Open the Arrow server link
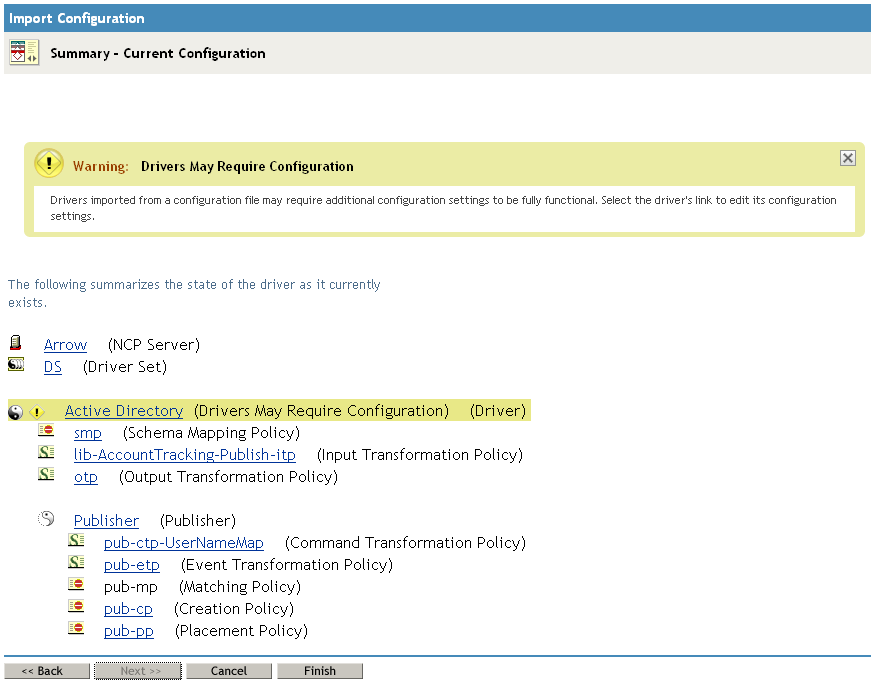 click(65, 345)
